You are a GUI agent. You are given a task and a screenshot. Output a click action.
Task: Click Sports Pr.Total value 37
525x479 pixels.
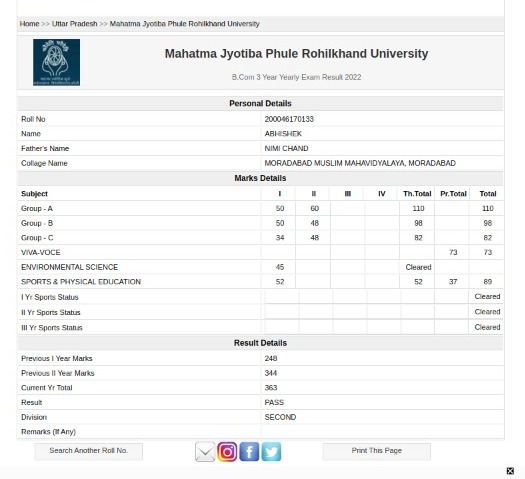click(x=453, y=282)
